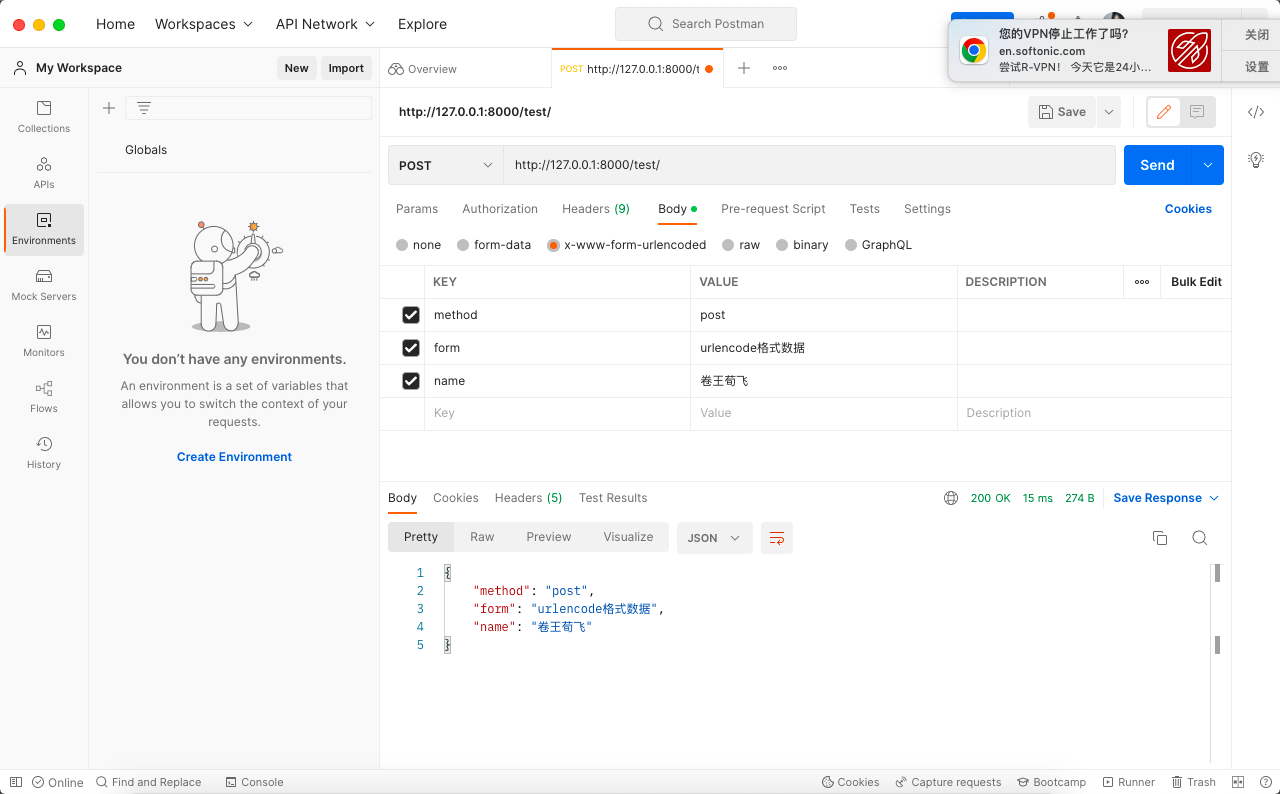Open the Cookies link beside the Settings tab
This screenshot has width=1280, height=794.
click(x=1188, y=209)
